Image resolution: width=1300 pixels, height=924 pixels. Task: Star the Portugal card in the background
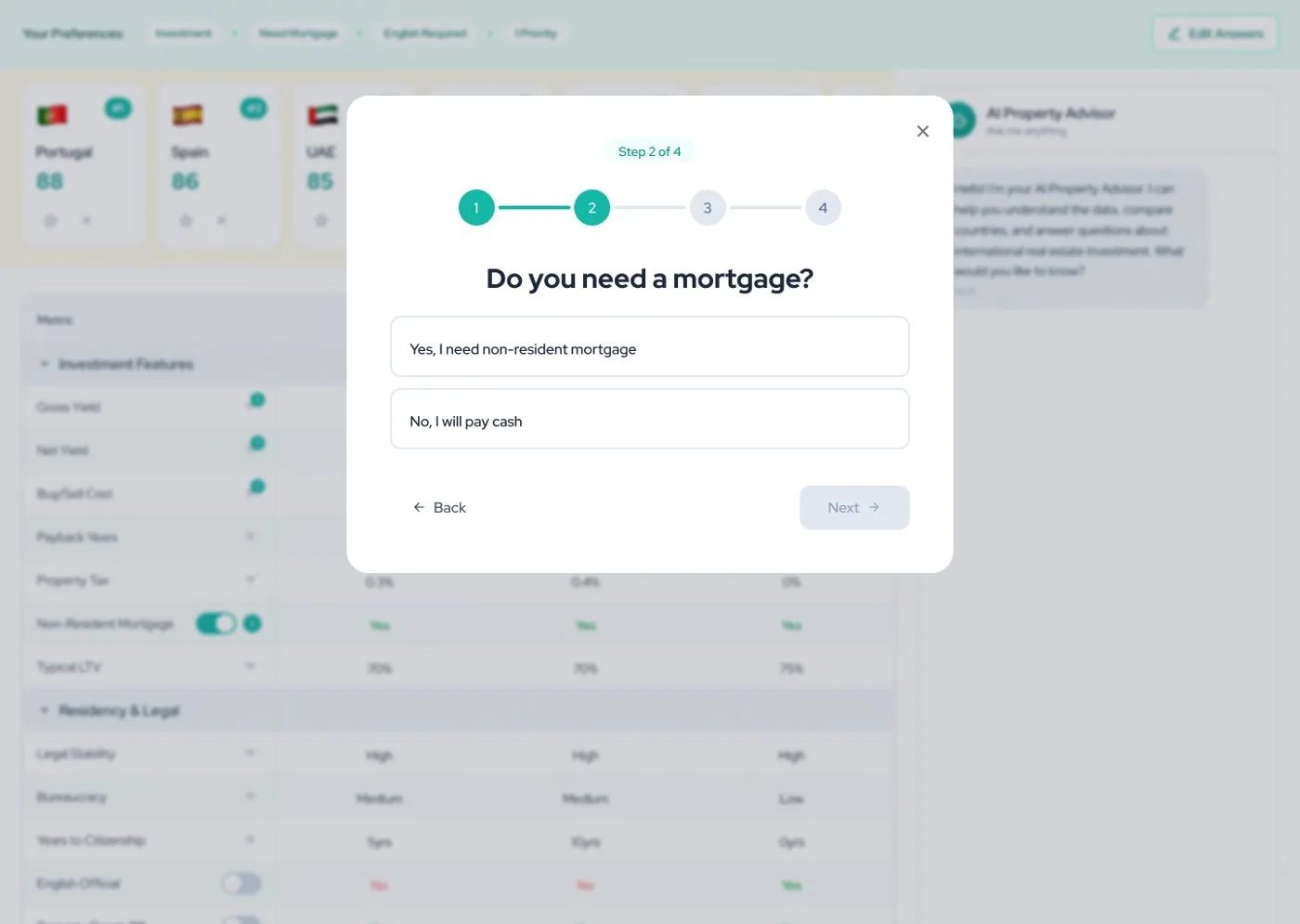pyautogui.click(x=51, y=220)
